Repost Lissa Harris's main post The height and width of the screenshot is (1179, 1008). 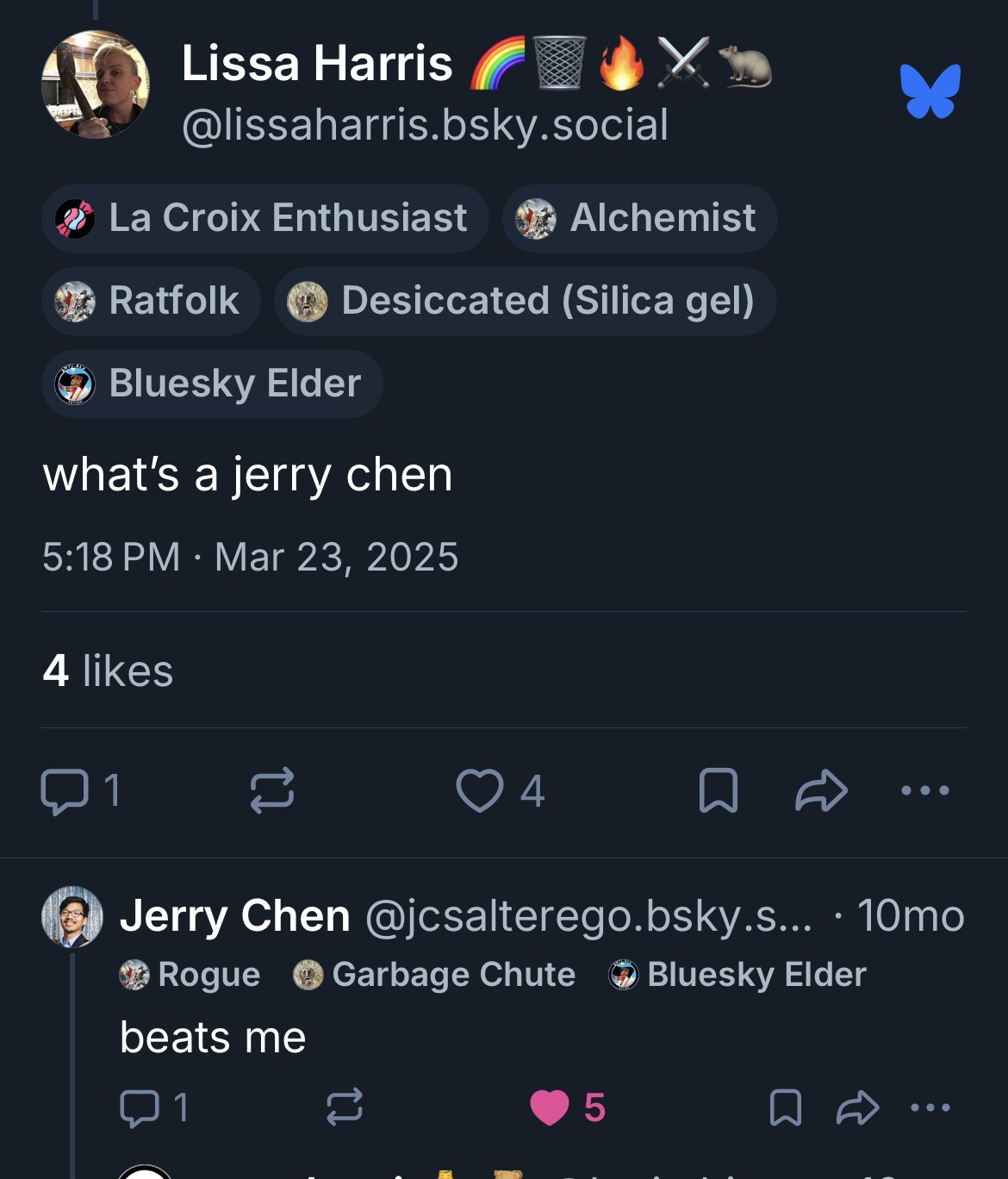point(272,790)
